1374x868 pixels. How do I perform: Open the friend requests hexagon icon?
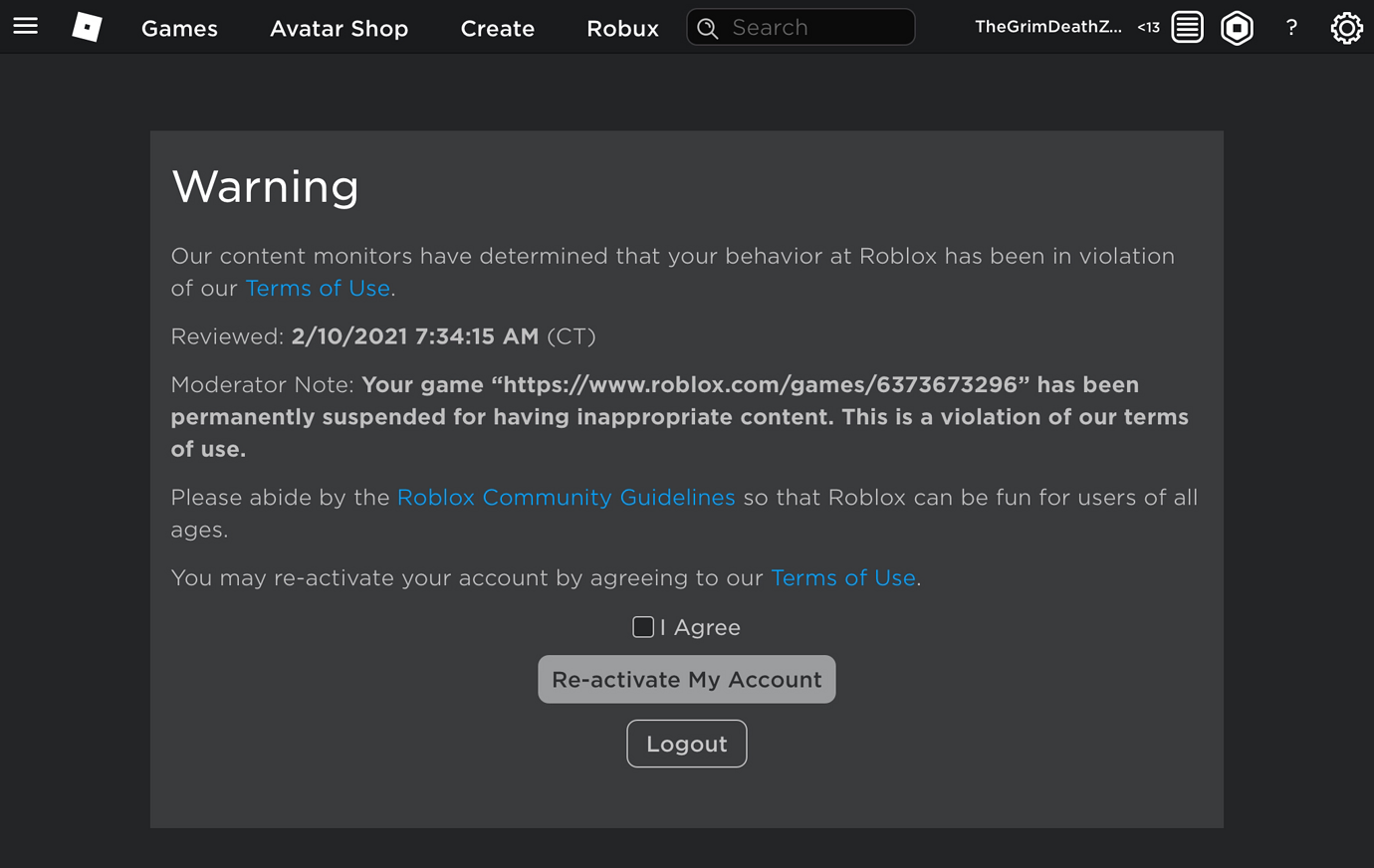click(x=1237, y=27)
